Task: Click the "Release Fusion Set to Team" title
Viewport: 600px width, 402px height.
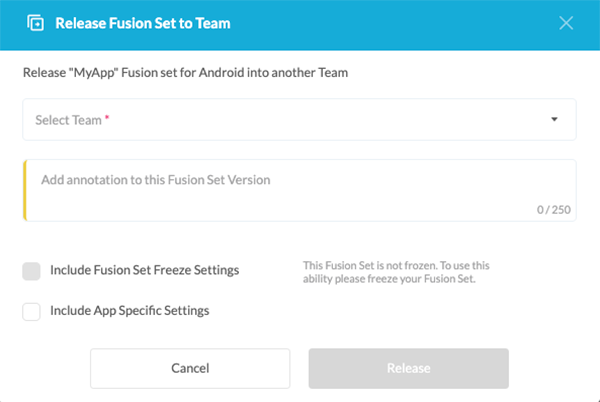Action: coord(143,23)
